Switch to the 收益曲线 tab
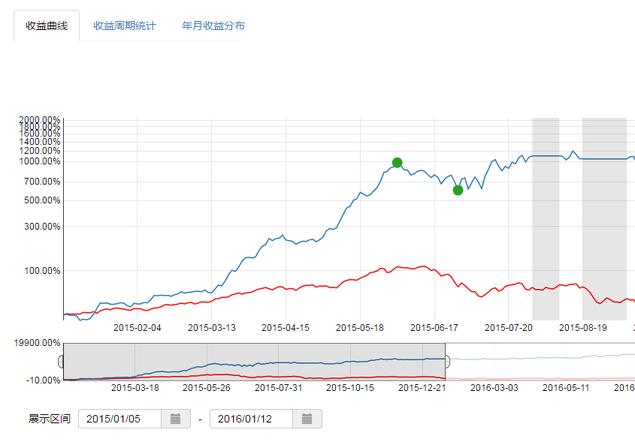635x448 pixels. [x=46, y=25]
